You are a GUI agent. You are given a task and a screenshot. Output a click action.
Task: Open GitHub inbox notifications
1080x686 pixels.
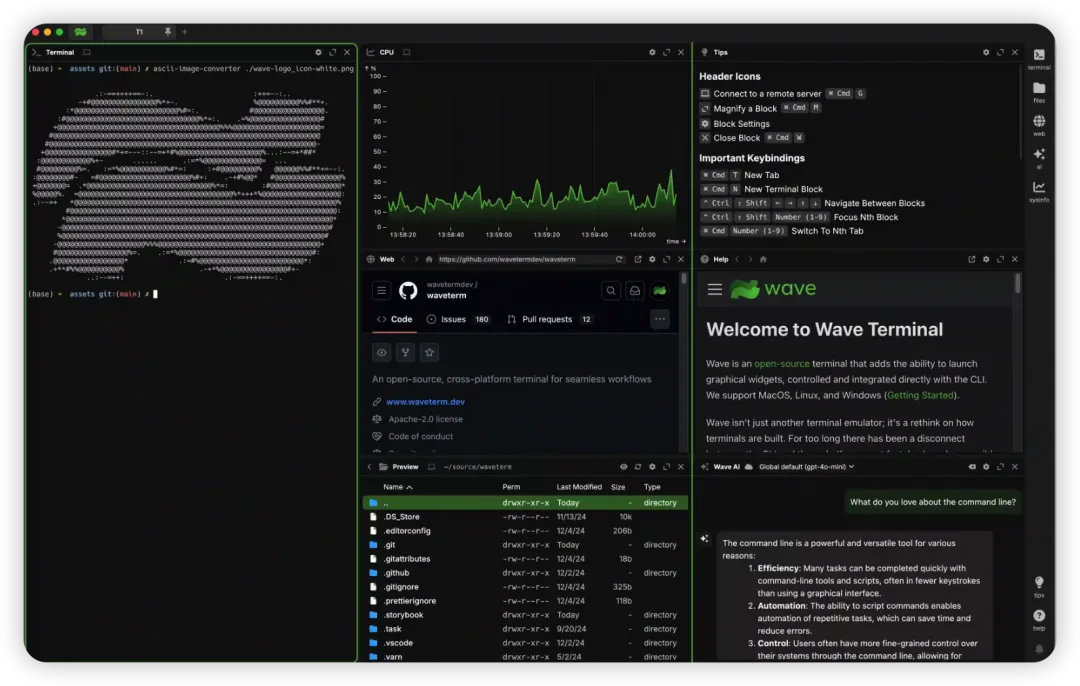tap(635, 291)
